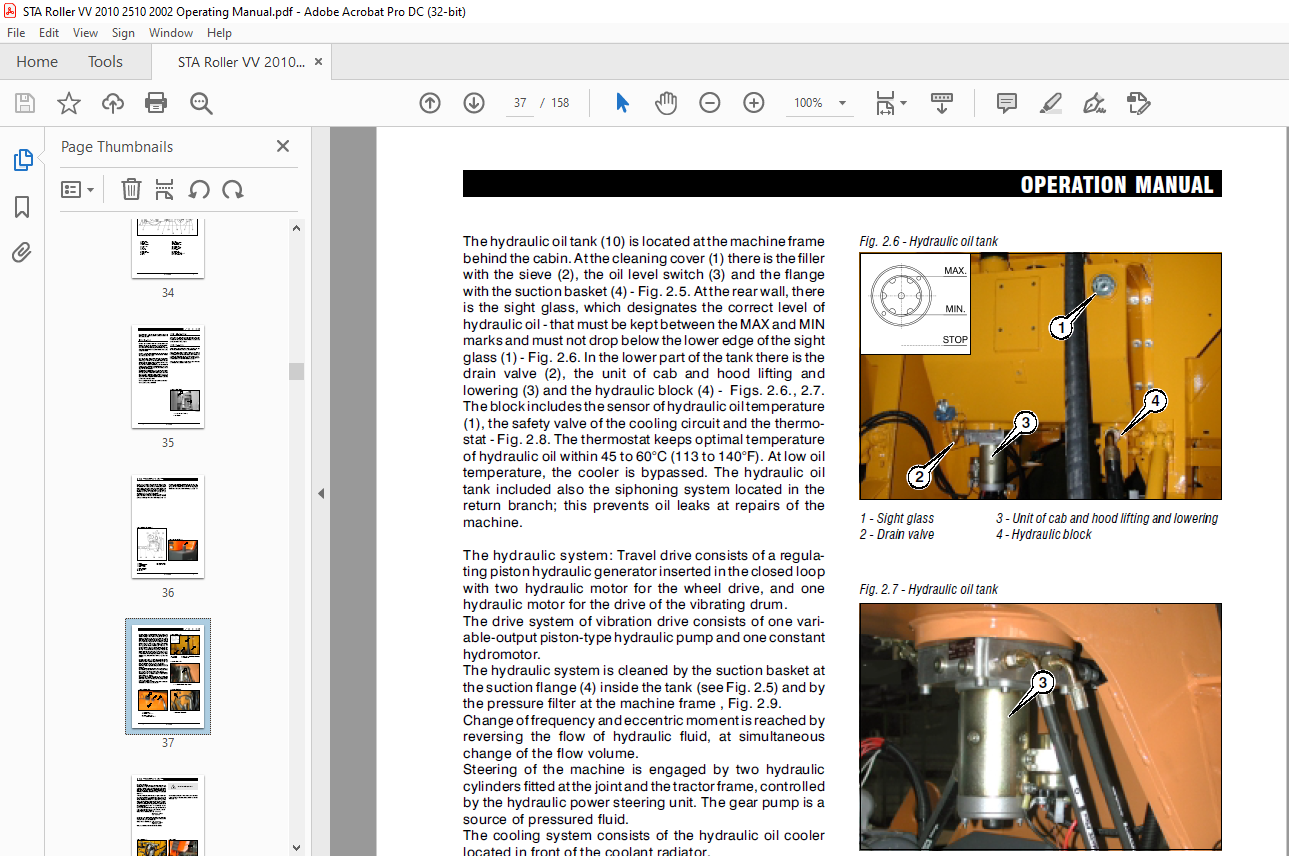The width and height of the screenshot is (1289, 856).
Task: Expand the fit page dropdown arrow
Action: [904, 103]
